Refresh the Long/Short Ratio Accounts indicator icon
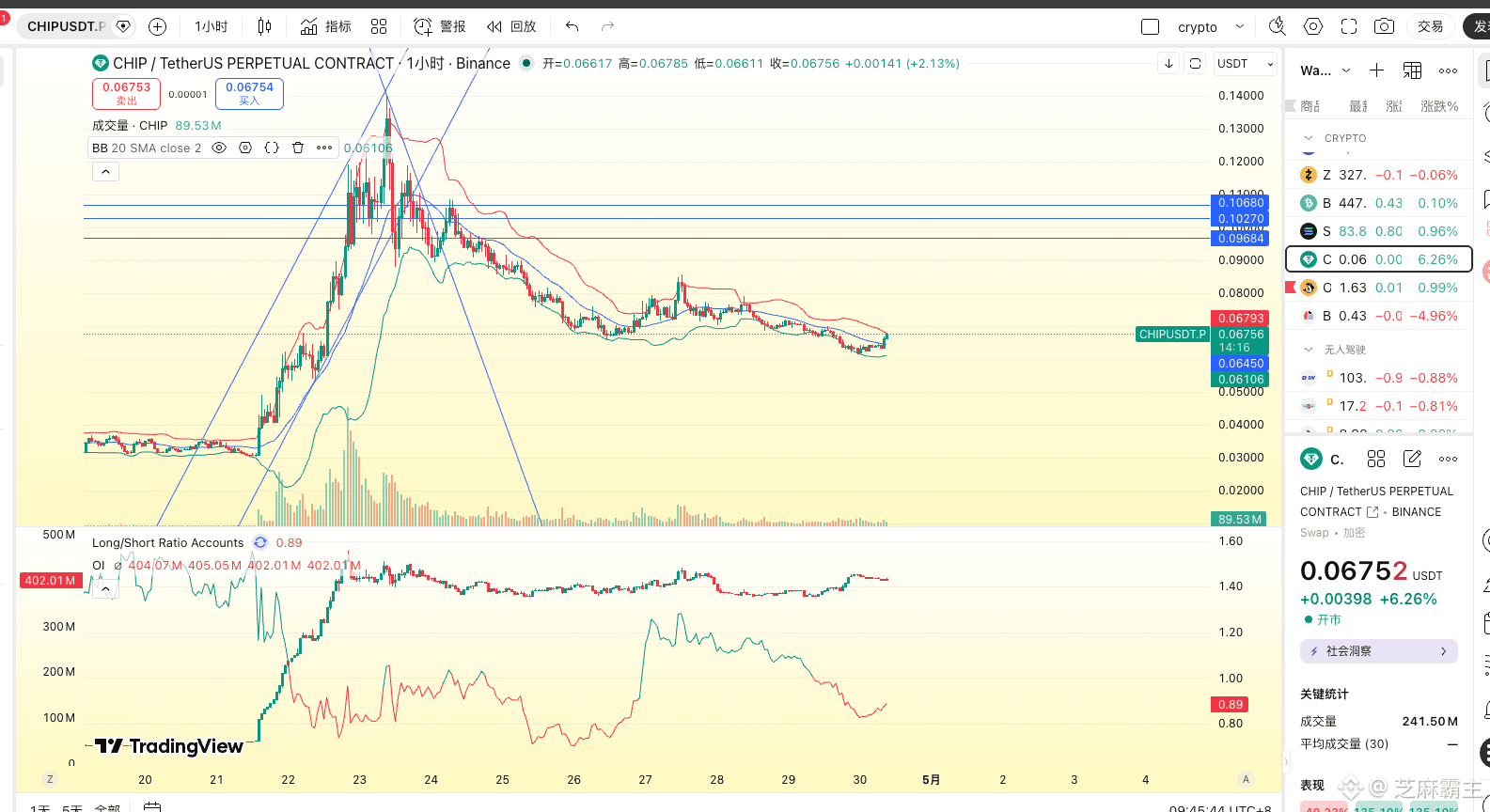The width and height of the screenshot is (1490, 812). coord(260,542)
